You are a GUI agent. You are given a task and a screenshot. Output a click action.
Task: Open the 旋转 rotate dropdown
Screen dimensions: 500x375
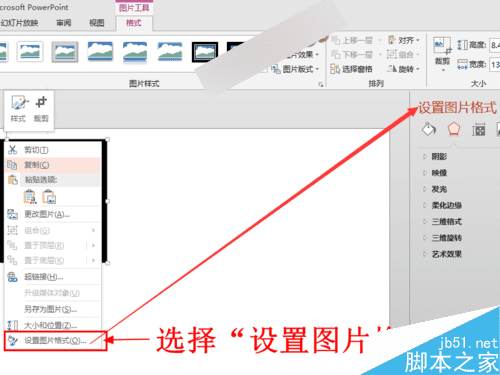click(x=403, y=69)
